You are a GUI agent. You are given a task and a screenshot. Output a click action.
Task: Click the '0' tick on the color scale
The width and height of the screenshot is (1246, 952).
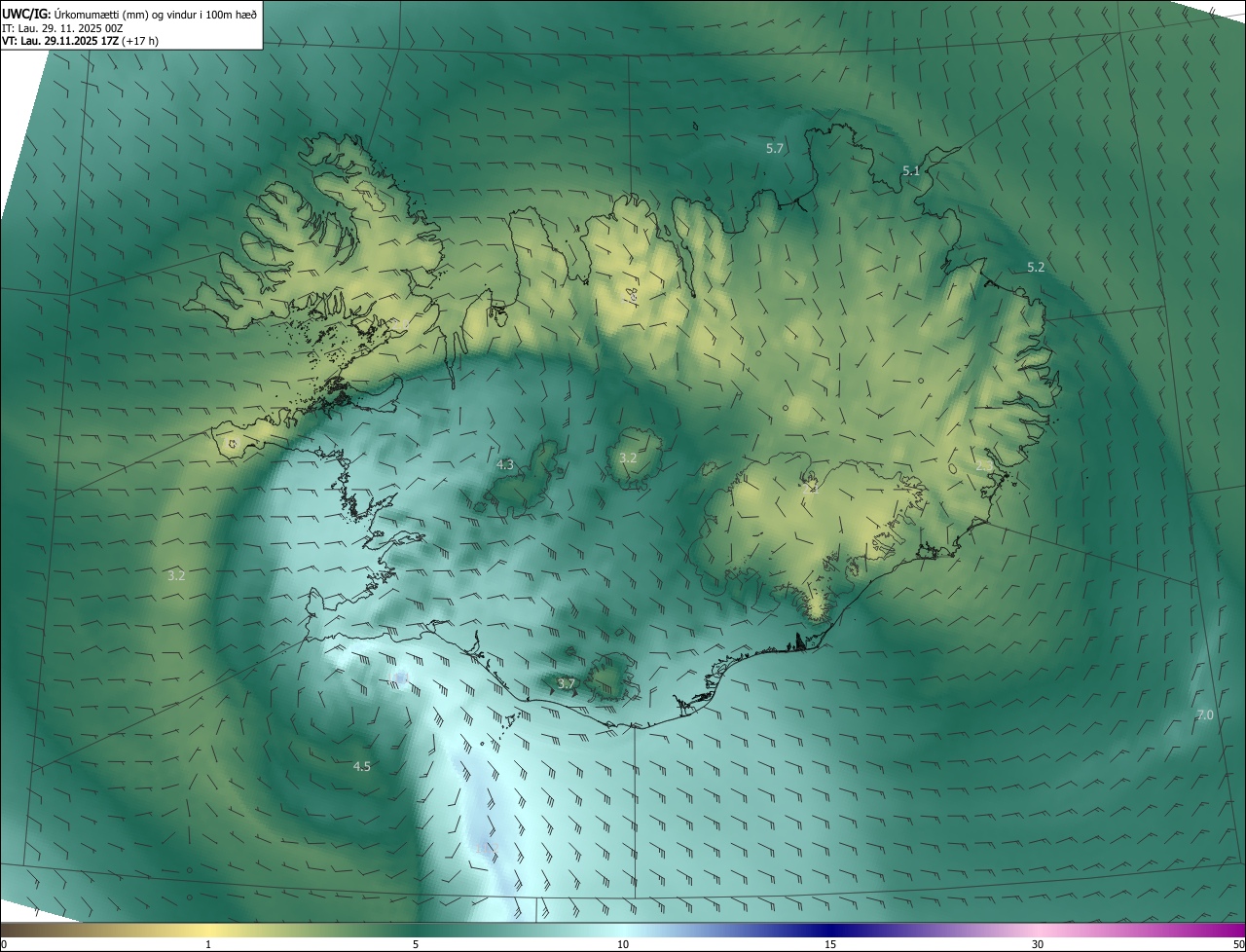(x=4, y=945)
